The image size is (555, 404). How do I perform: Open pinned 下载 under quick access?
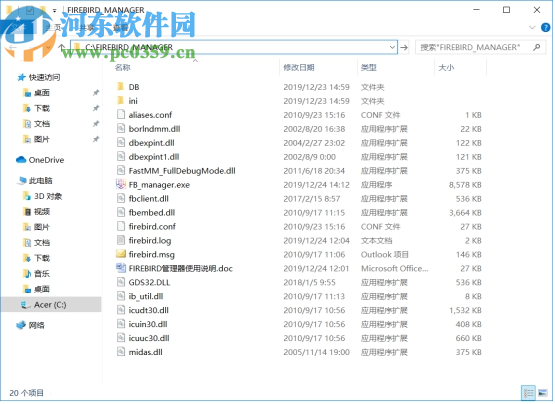[x=42, y=108]
